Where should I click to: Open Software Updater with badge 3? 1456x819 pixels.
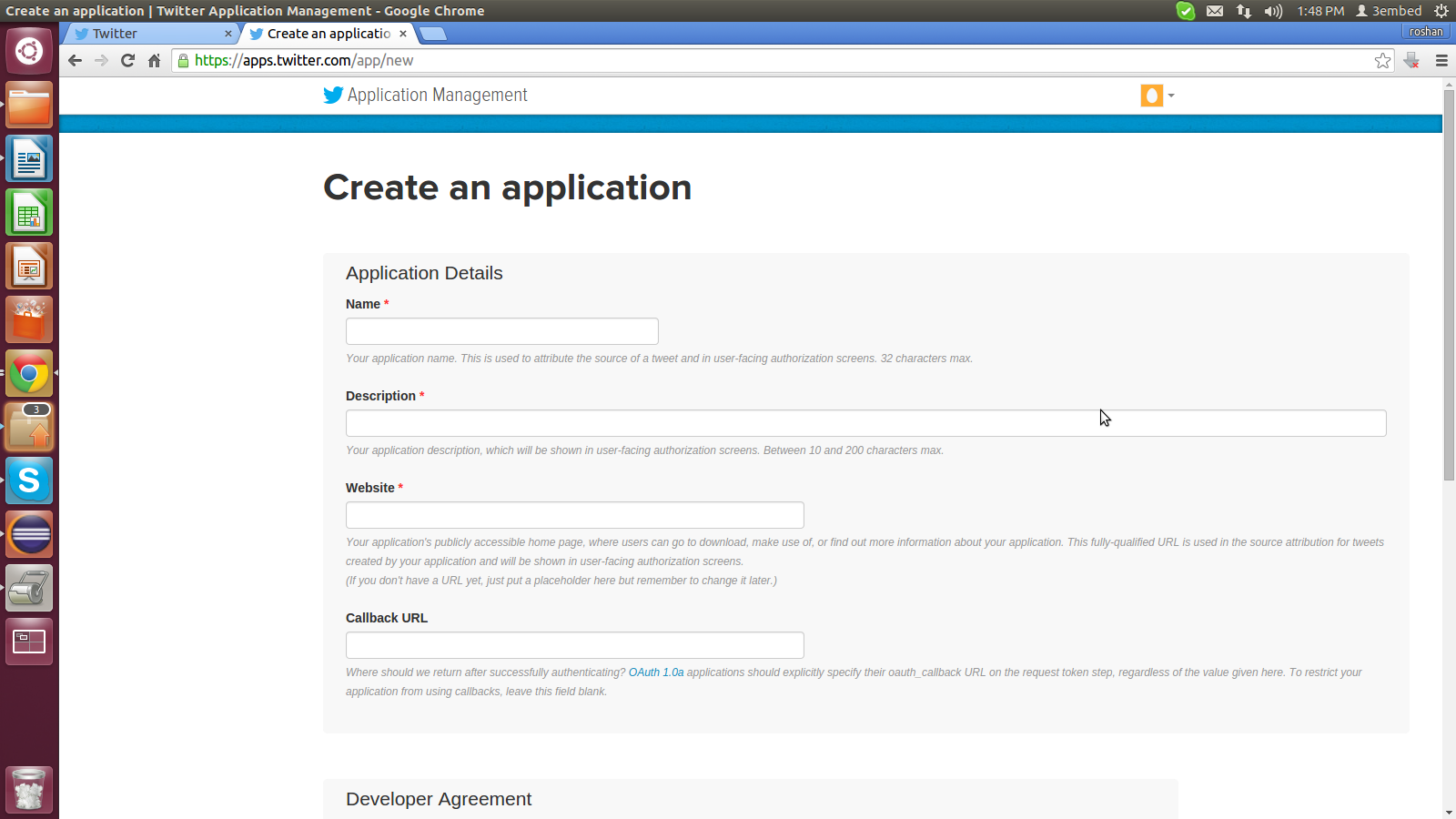click(29, 428)
